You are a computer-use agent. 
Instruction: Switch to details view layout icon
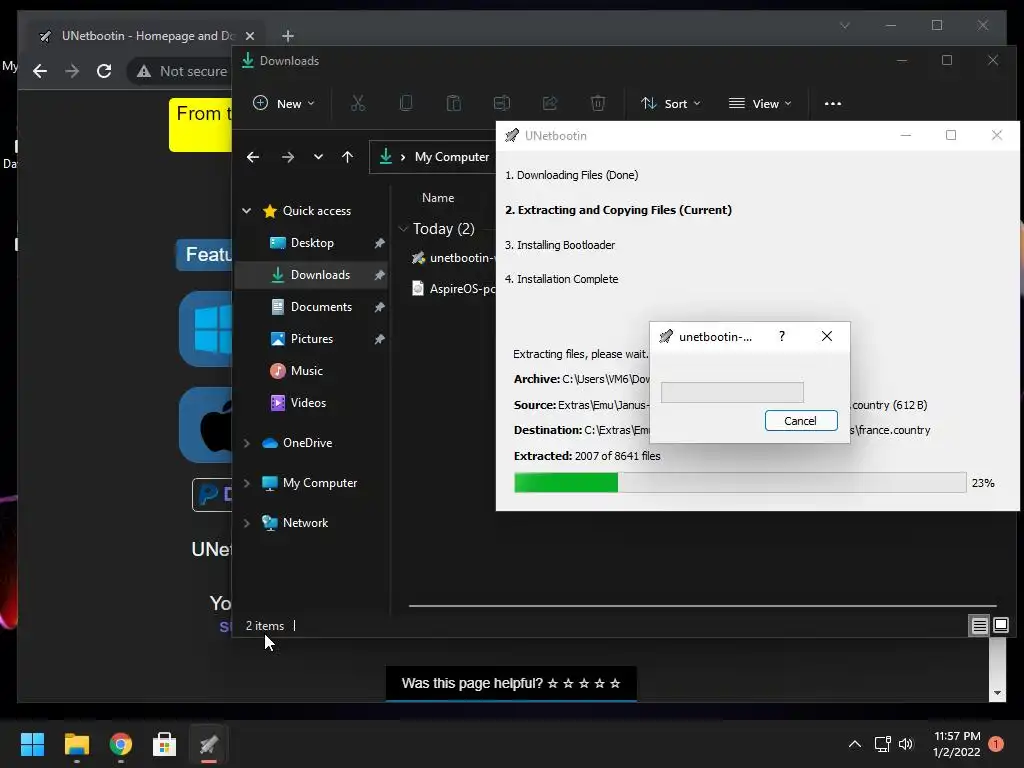pos(979,626)
